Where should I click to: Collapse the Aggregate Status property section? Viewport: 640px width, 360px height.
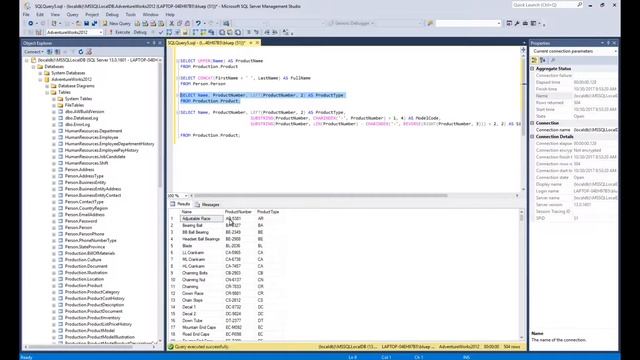pos(533,69)
